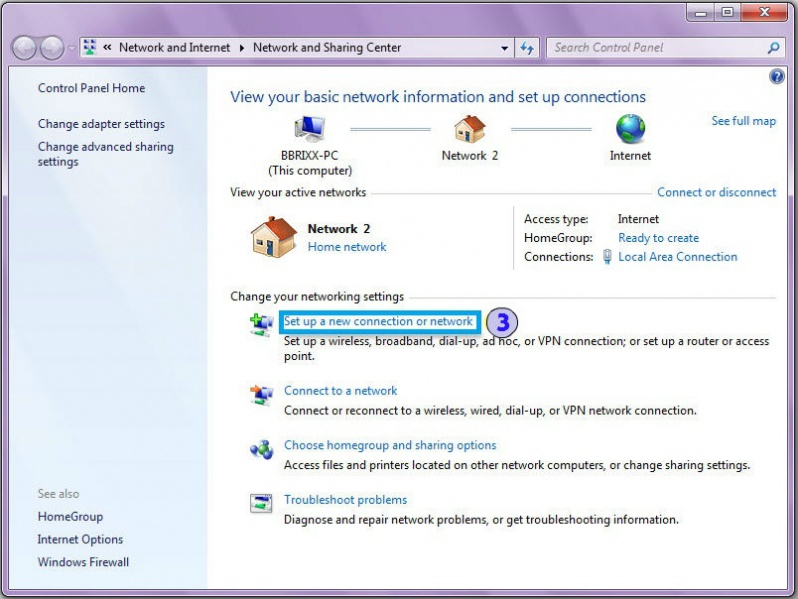This screenshot has width=798, height=599.
Task: Select Set up a new connection or network
Action: 378,322
